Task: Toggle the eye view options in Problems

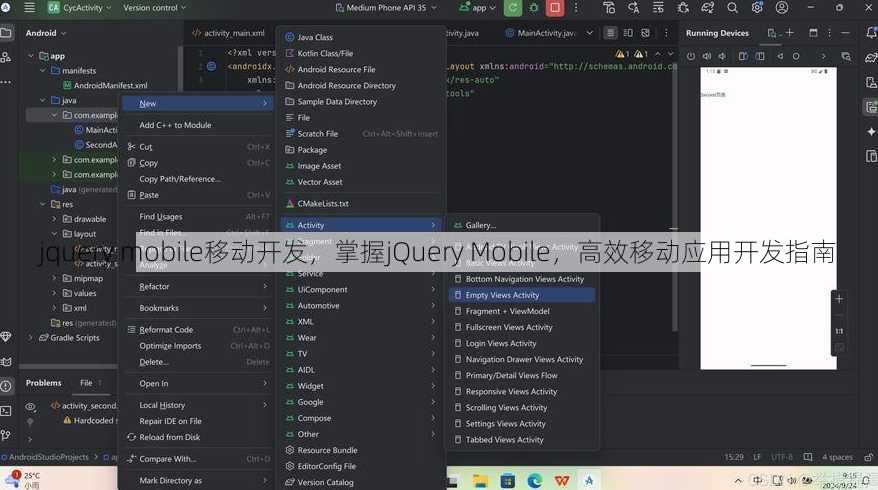Action: tap(30, 406)
